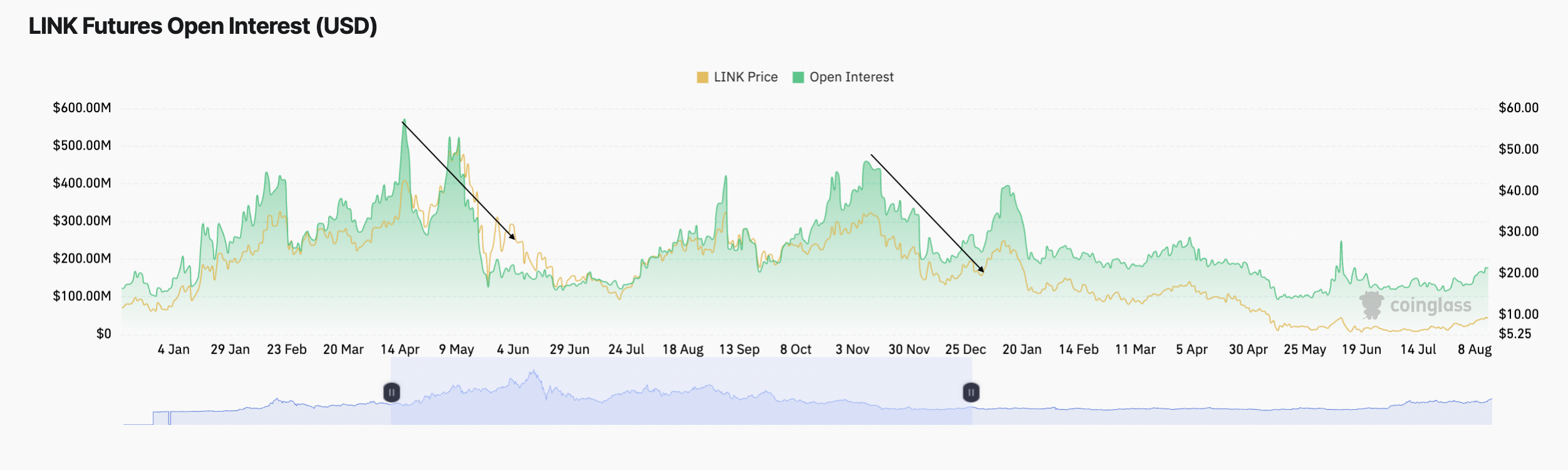Viewport: 1568px width, 470px height.
Task: Grab the right range slider handle
Action: [x=971, y=393]
